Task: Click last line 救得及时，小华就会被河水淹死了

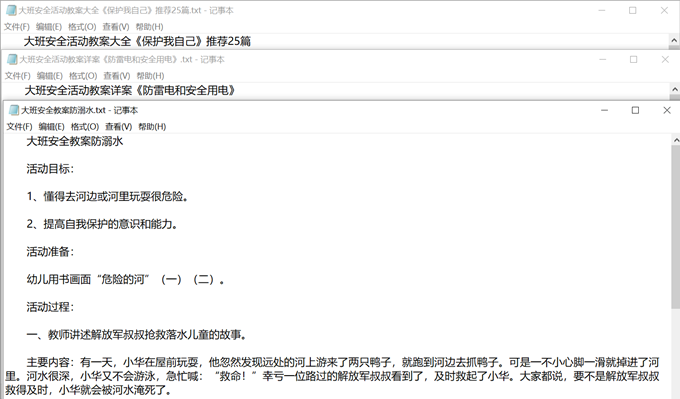Action: [x=88, y=390]
